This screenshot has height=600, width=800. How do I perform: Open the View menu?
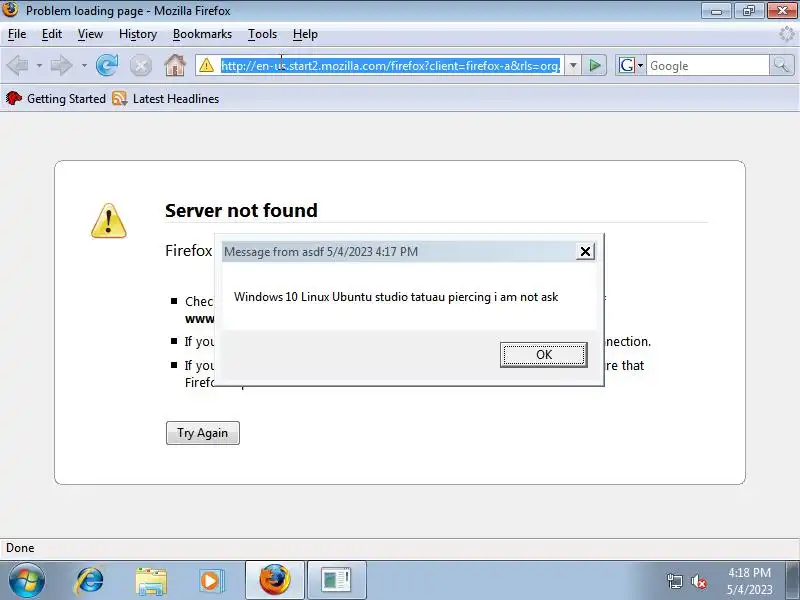(x=90, y=34)
